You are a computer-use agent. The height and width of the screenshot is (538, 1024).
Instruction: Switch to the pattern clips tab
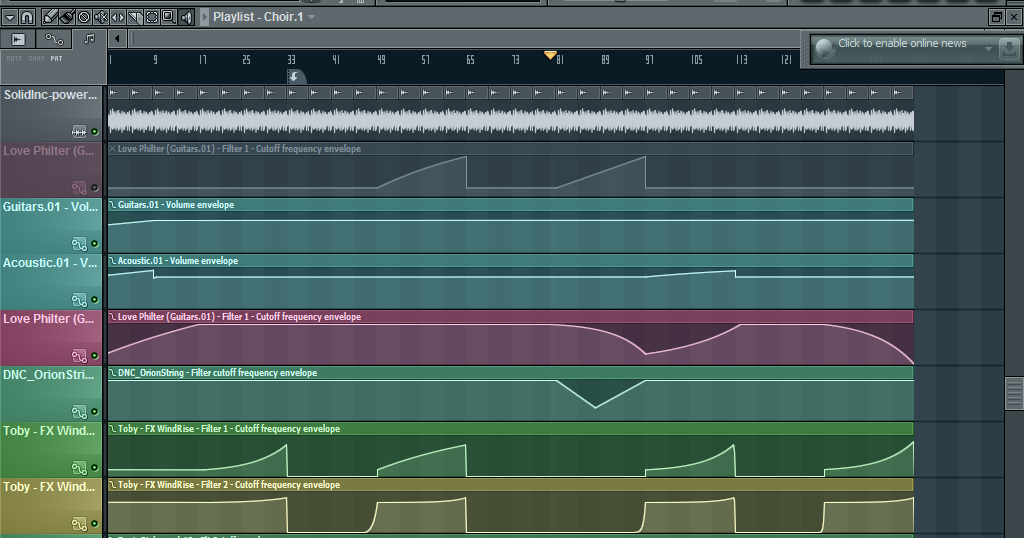(x=89, y=40)
